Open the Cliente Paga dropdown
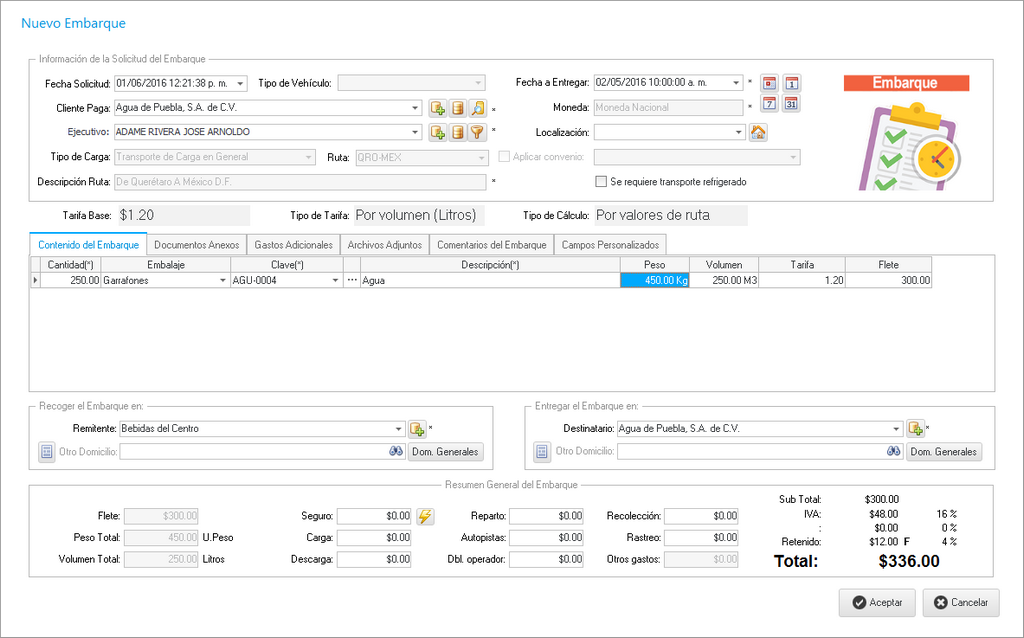The image size is (1024, 638). point(415,108)
